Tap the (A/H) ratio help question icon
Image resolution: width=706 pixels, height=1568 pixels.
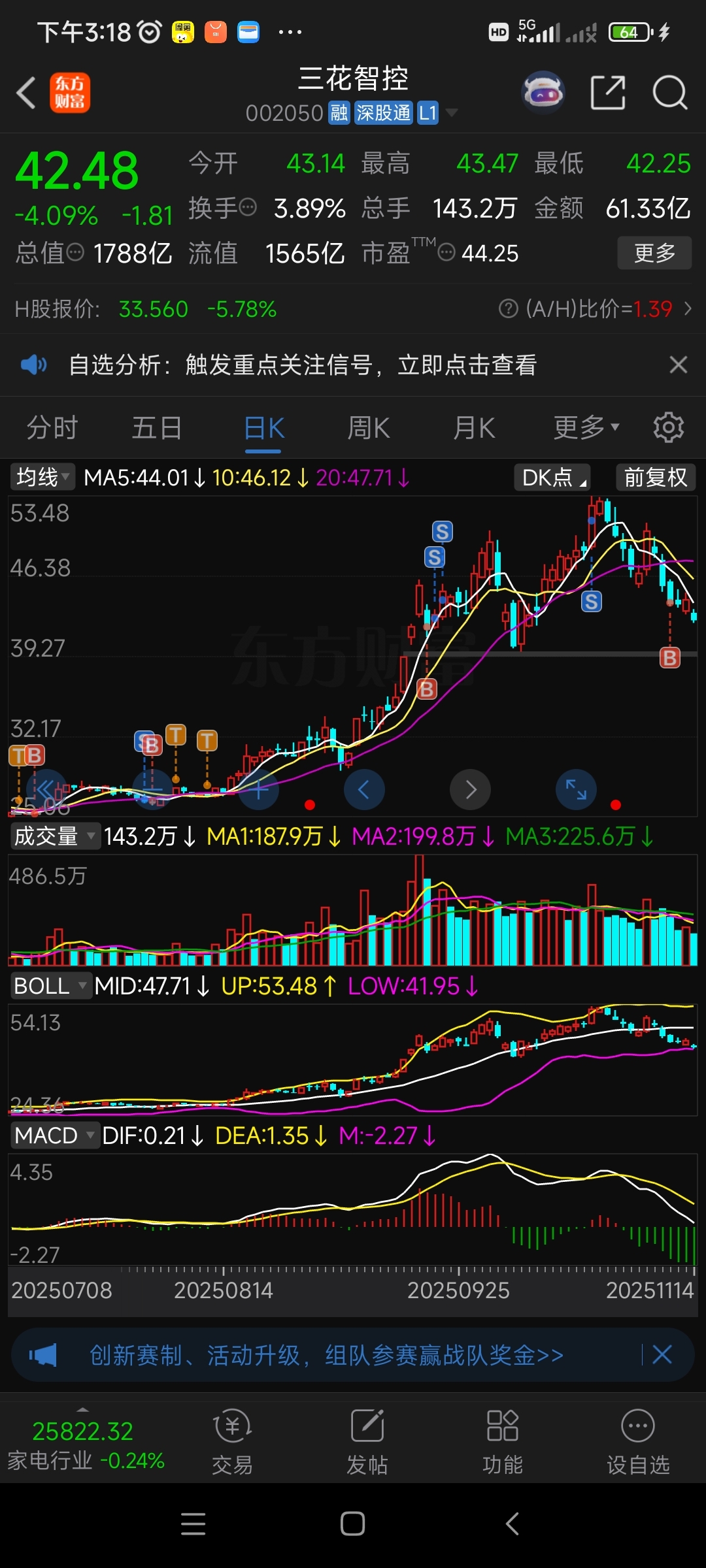coord(508,308)
